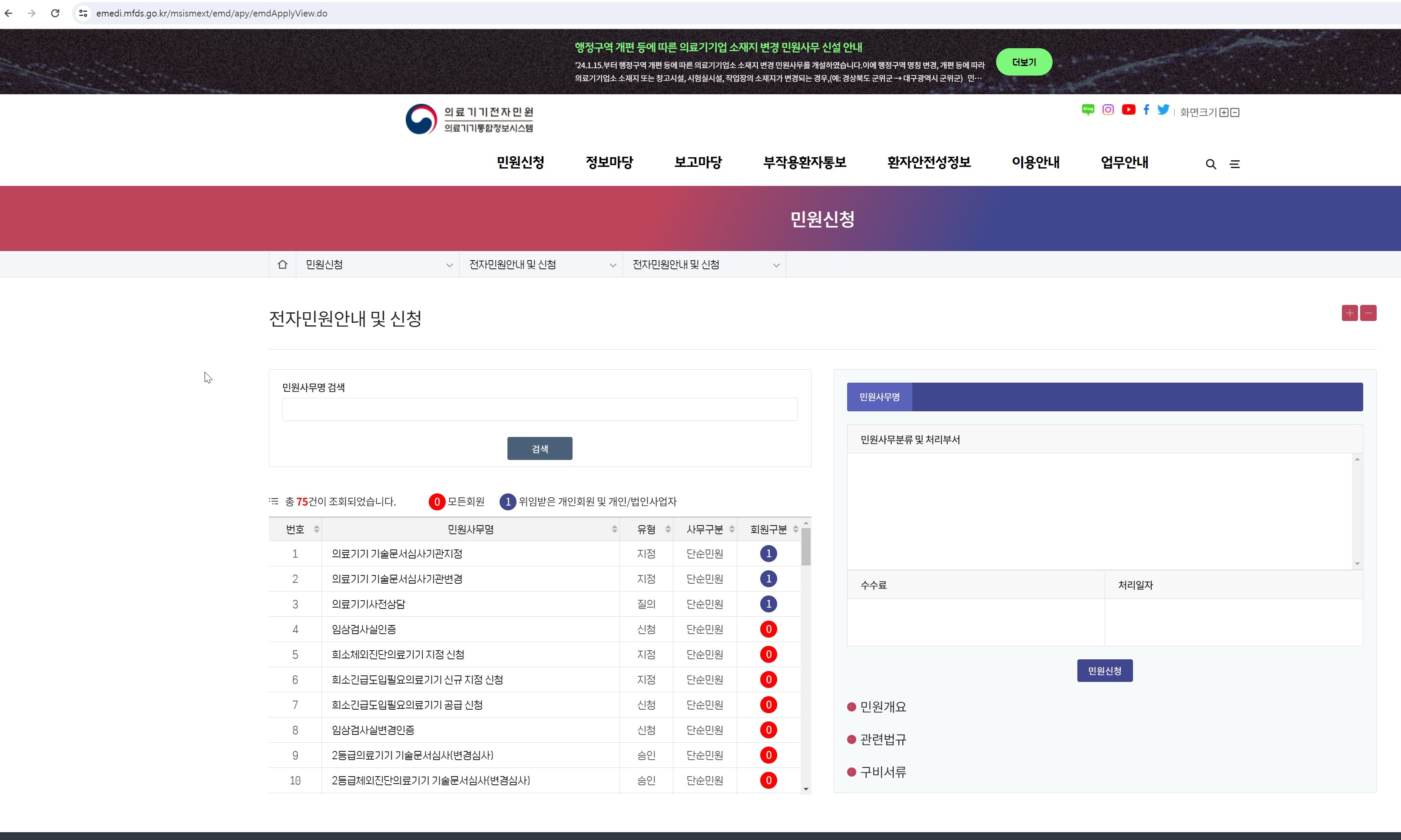Open the 부작용환자통보 main menu
This screenshot has width=1401, height=840.
click(x=805, y=162)
